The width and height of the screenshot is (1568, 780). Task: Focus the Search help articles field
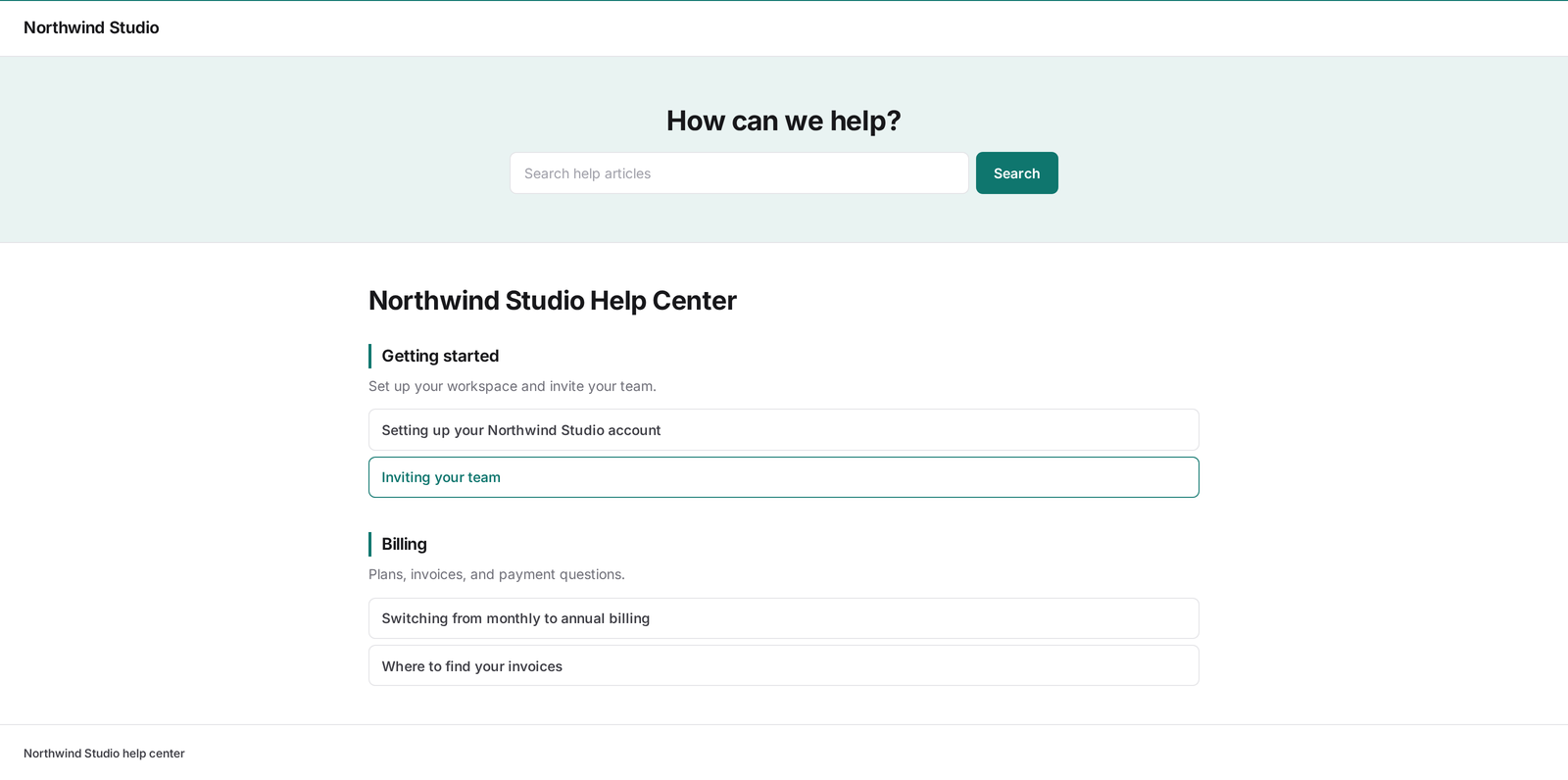(739, 172)
